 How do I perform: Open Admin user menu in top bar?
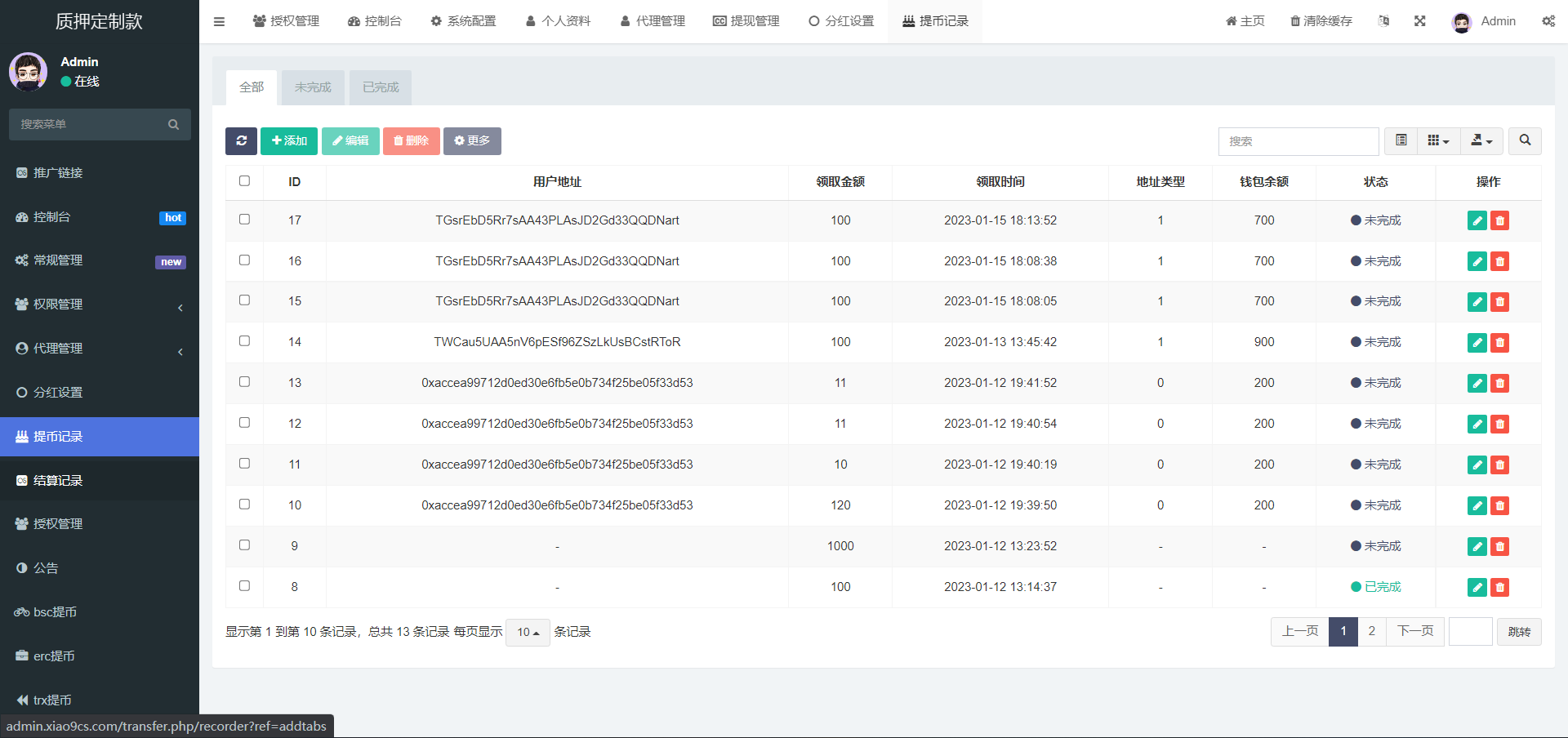tap(1484, 21)
